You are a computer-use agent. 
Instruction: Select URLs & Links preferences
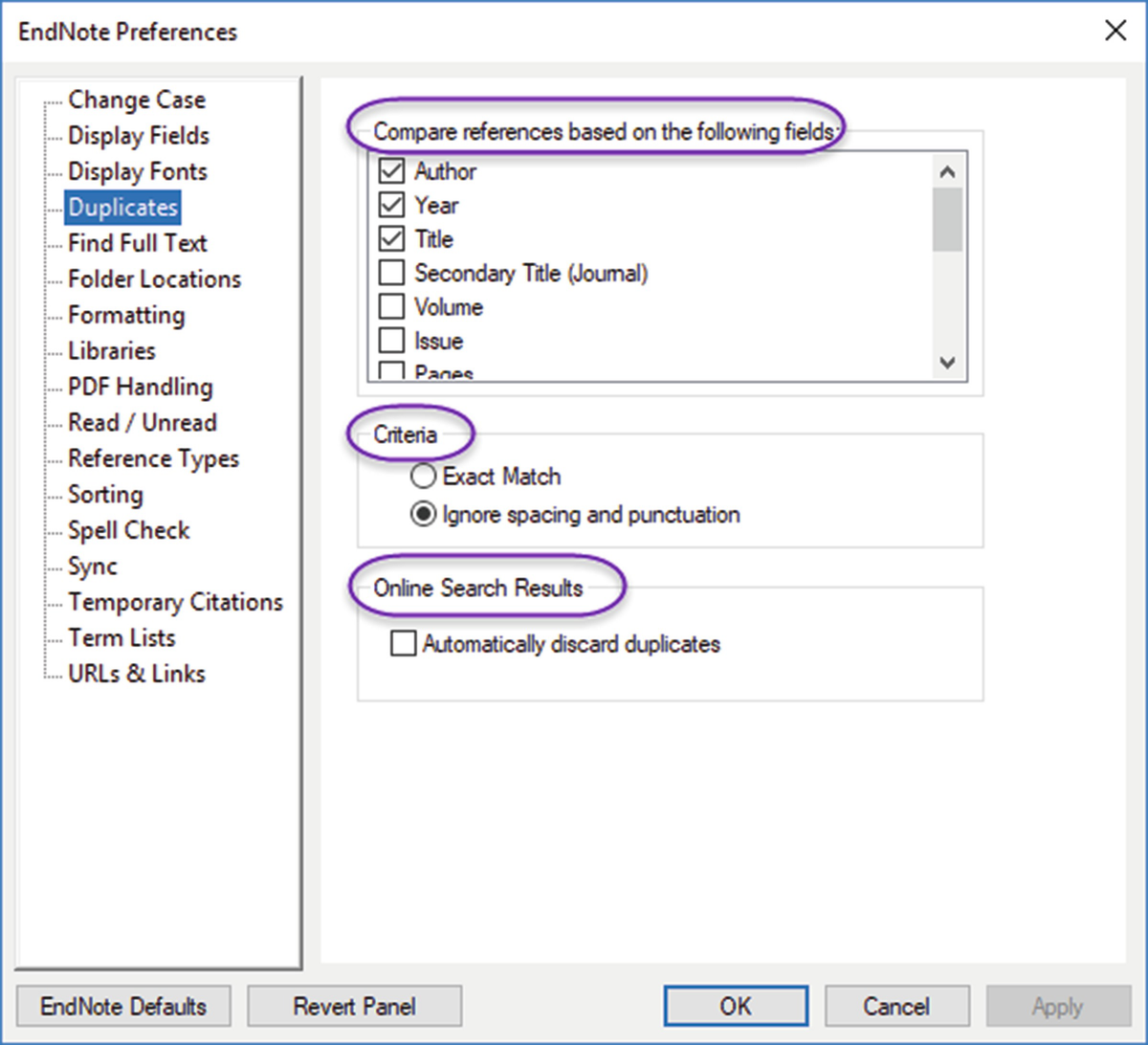coord(136,674)
